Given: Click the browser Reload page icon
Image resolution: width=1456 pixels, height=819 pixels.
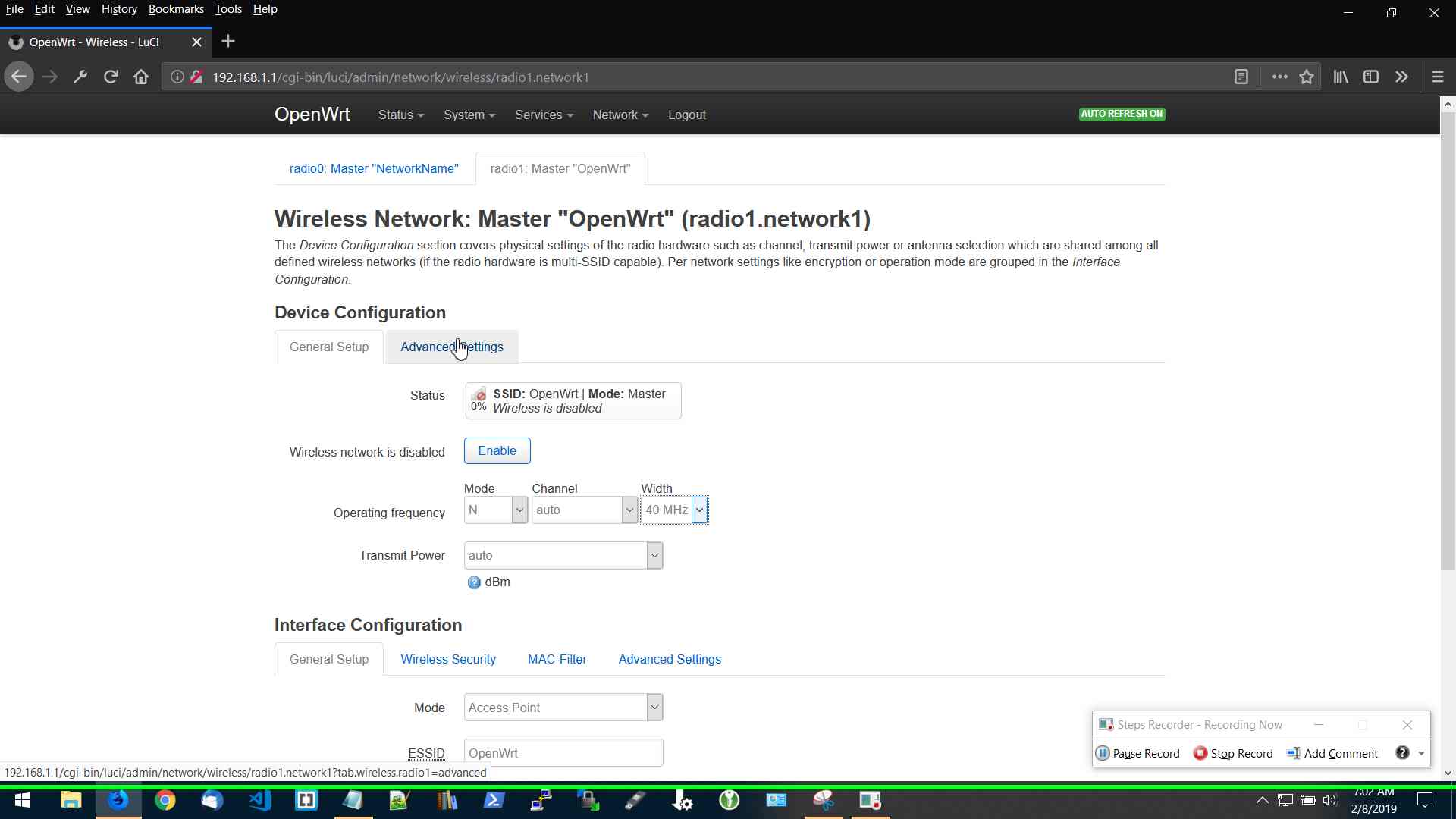Looking at the screenshot, I should 111,77.
